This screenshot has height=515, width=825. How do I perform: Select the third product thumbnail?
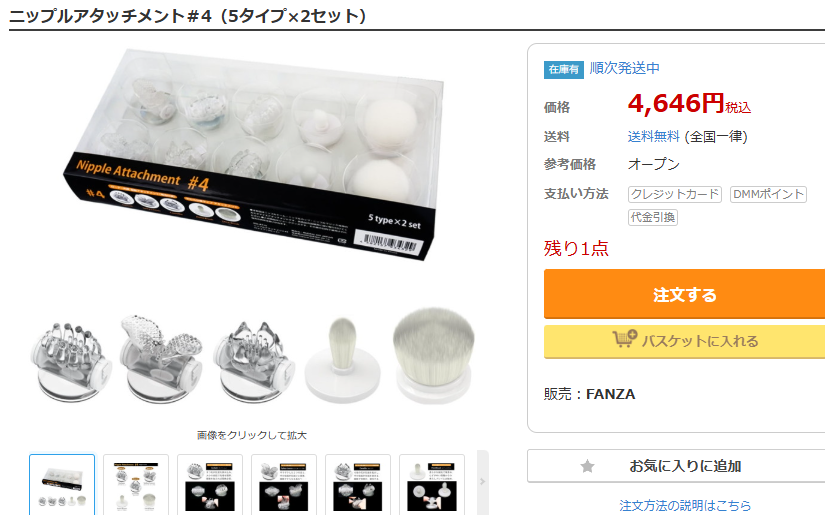coord(210,485)
